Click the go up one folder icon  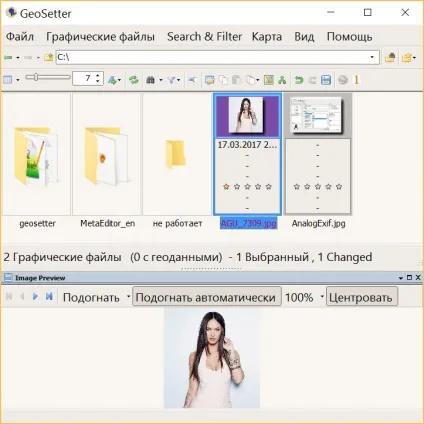(49, 58)
